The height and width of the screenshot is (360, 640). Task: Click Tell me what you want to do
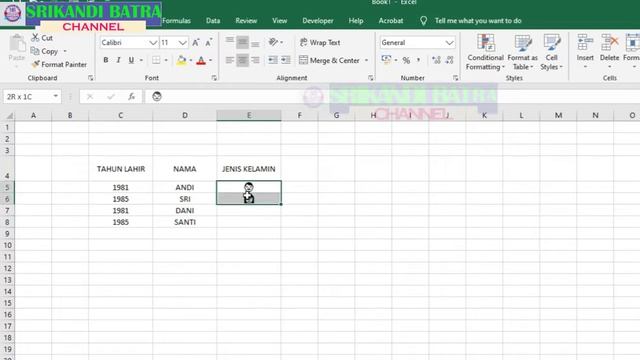478,21
